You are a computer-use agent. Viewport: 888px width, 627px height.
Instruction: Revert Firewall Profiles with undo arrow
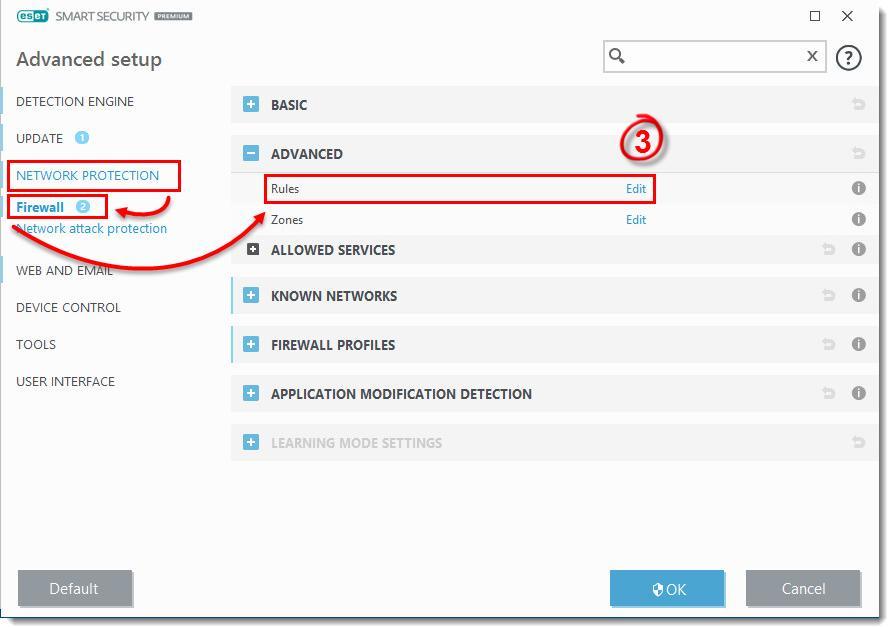[828, 344]
